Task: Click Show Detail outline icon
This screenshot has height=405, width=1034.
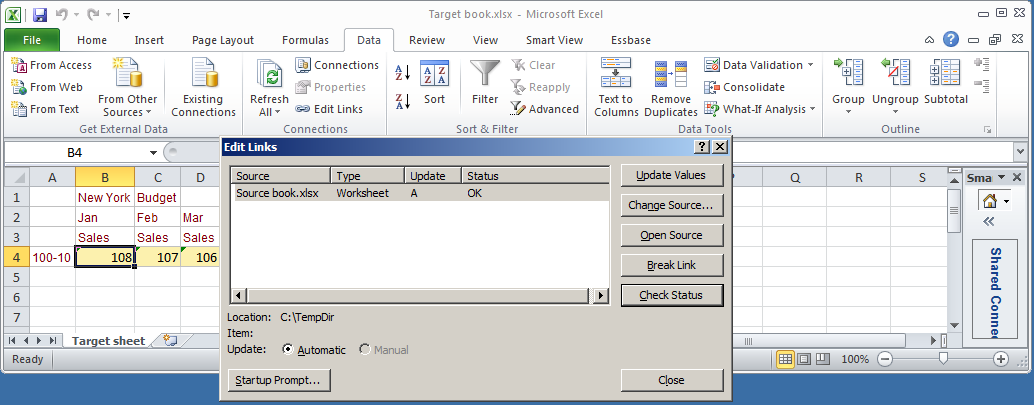Action: [x=983, y=65]
